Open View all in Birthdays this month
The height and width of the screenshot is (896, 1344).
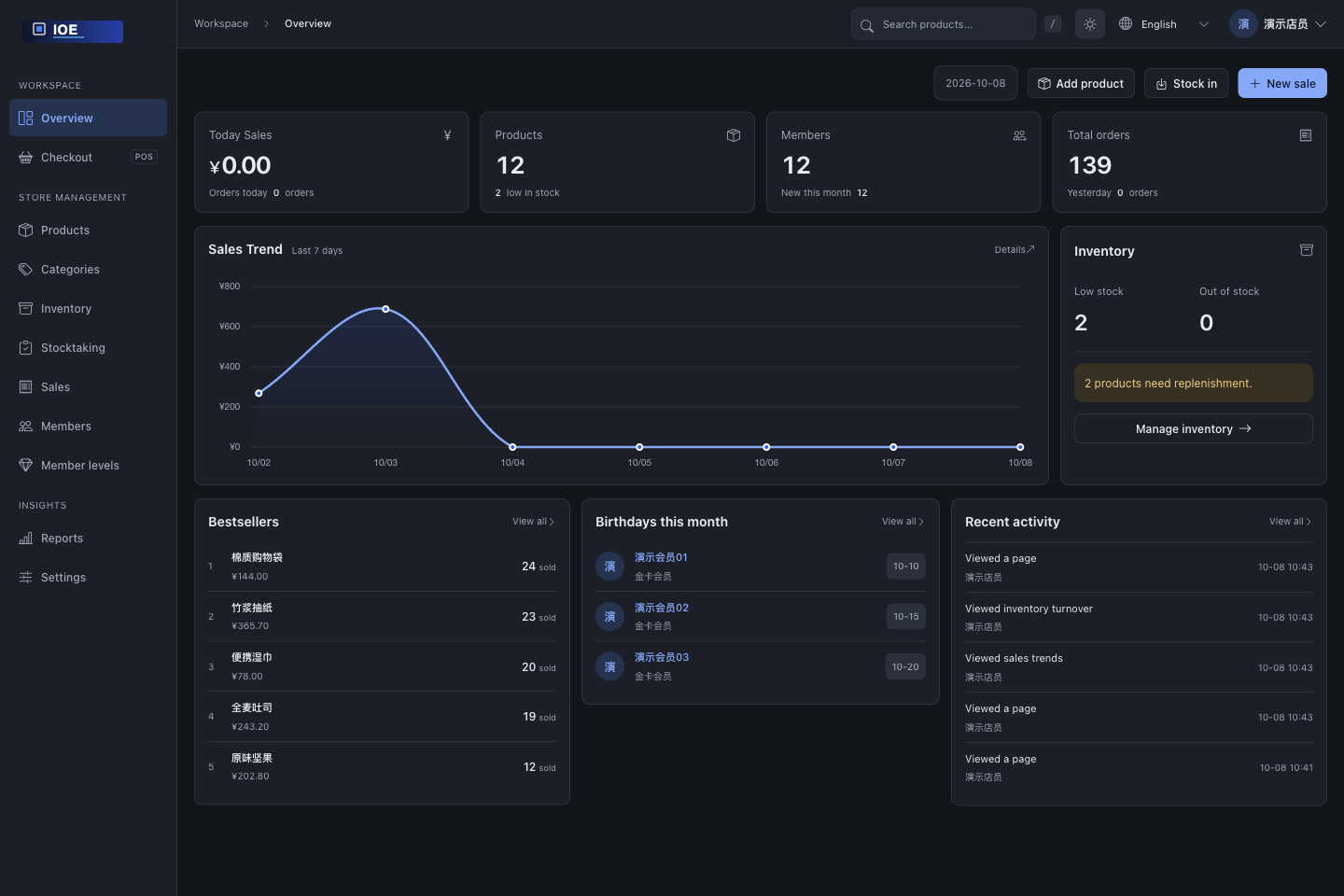click(x=903, y=522)
